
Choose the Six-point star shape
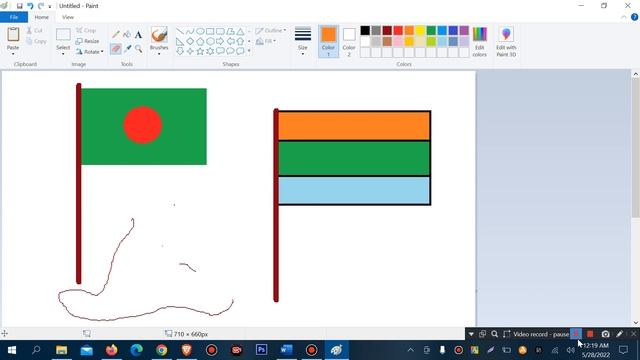click(x=210, y=51)
